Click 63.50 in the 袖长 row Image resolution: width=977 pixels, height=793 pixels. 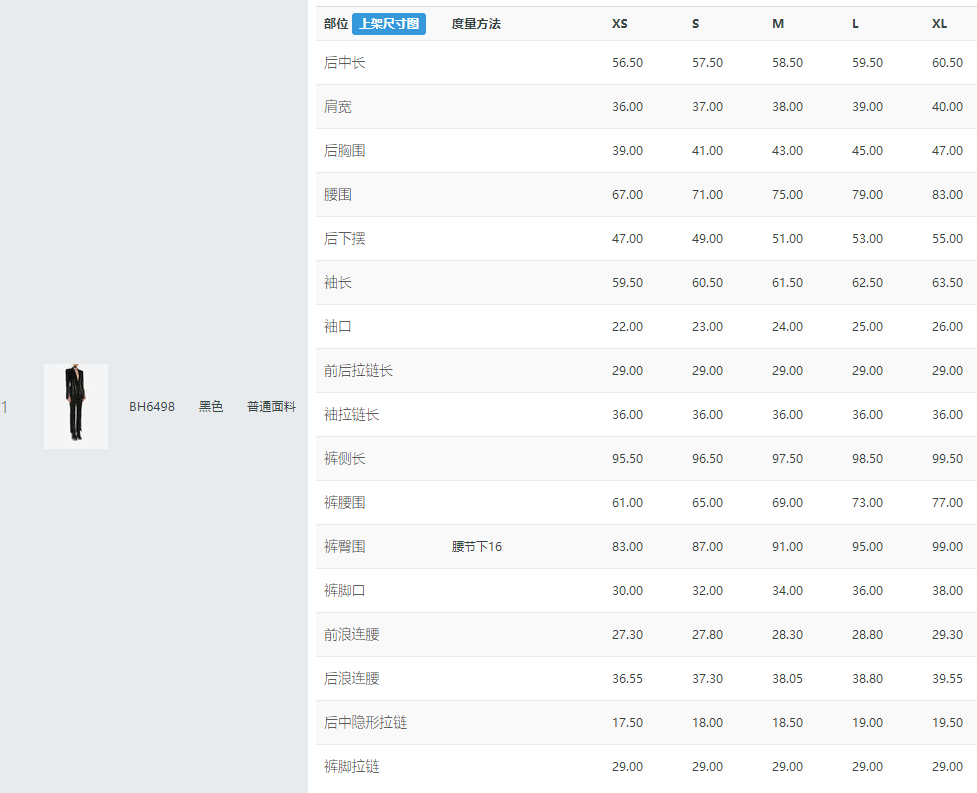click(x=947, y=283)
